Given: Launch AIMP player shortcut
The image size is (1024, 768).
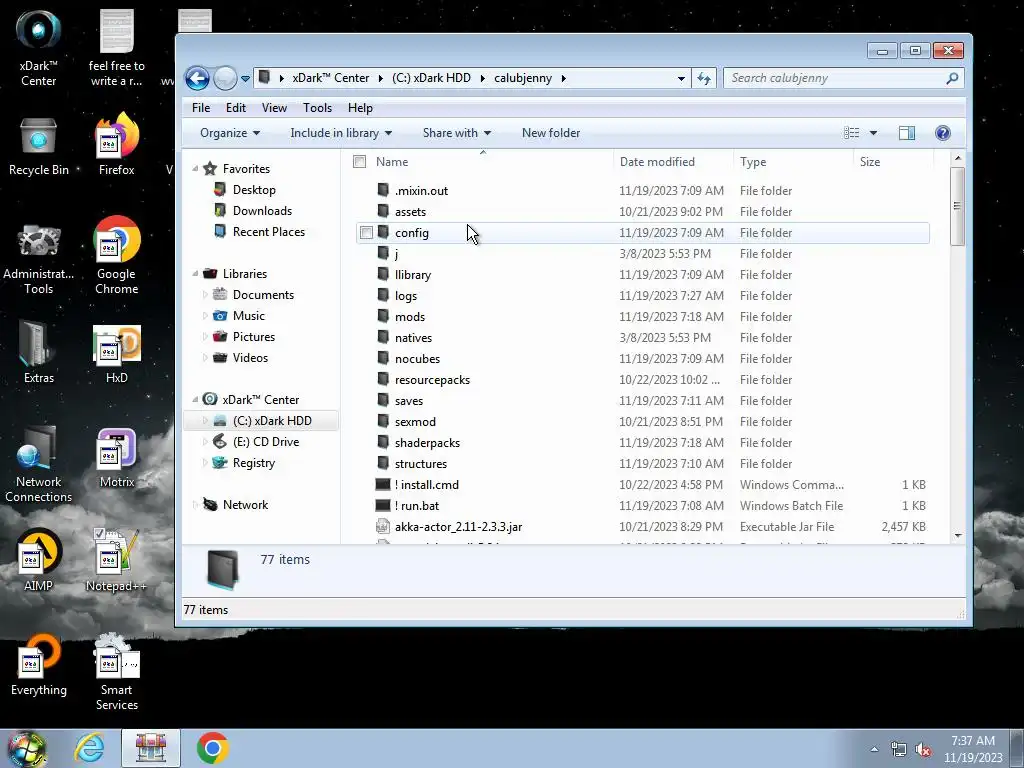Looking at the screenshot, I should tap(38, 560).
